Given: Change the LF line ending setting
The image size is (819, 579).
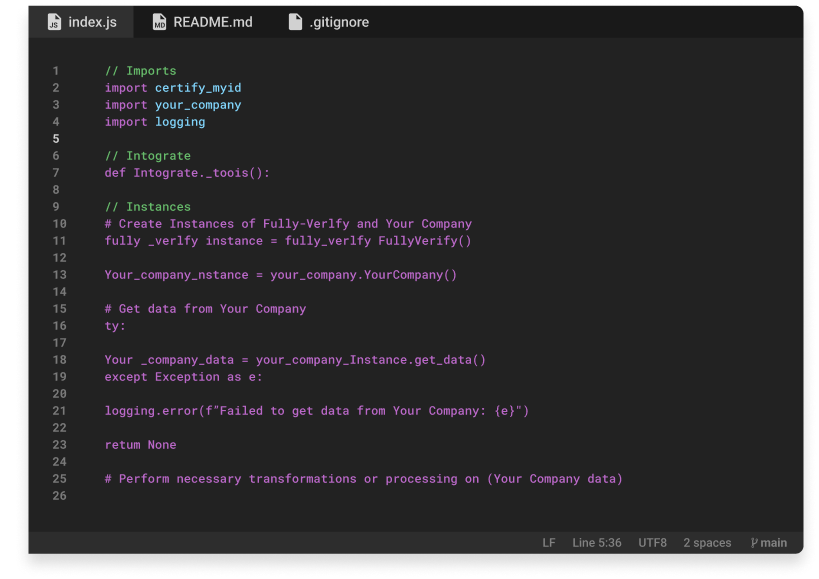Looking at the screenshot, I should pos(549,543).
